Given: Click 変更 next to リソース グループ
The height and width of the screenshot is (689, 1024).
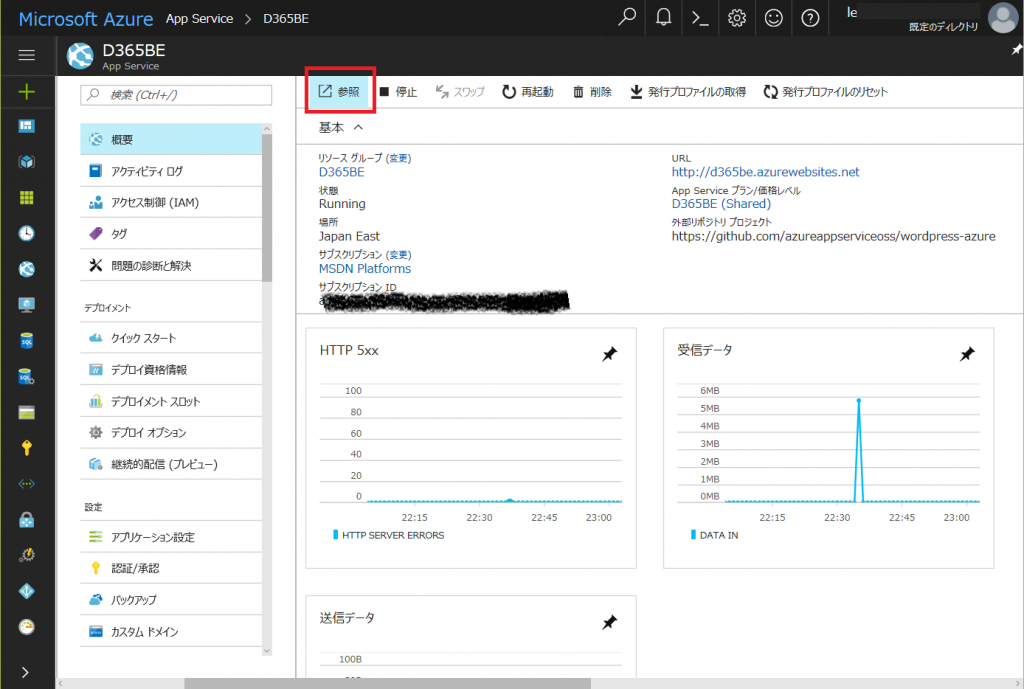Looking at the screenshot, I should (x=398, y=158).
